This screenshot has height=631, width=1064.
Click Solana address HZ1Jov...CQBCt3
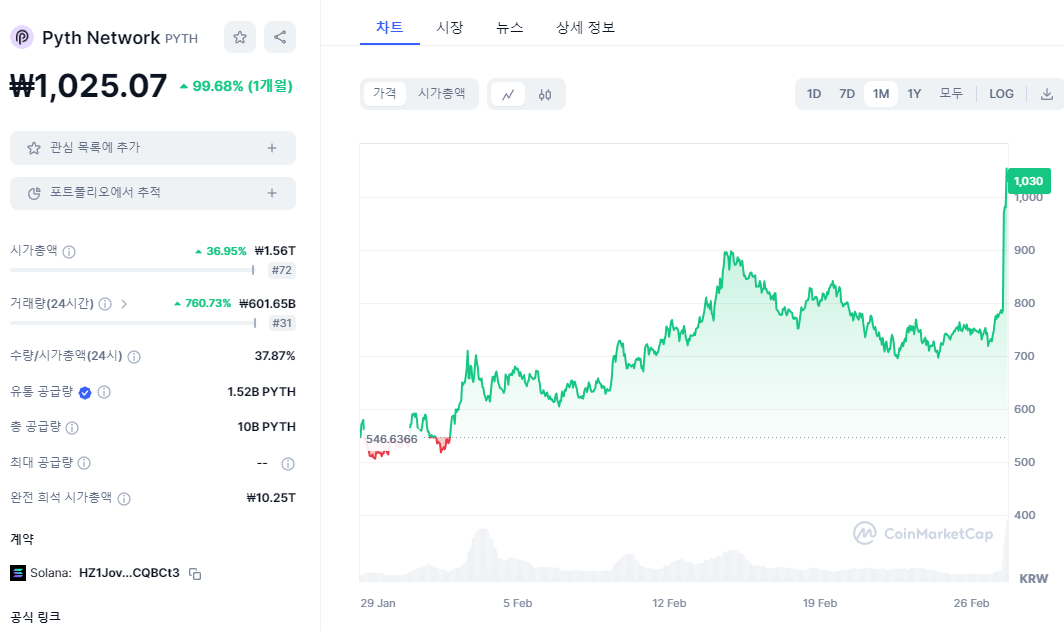coord(129,573)
